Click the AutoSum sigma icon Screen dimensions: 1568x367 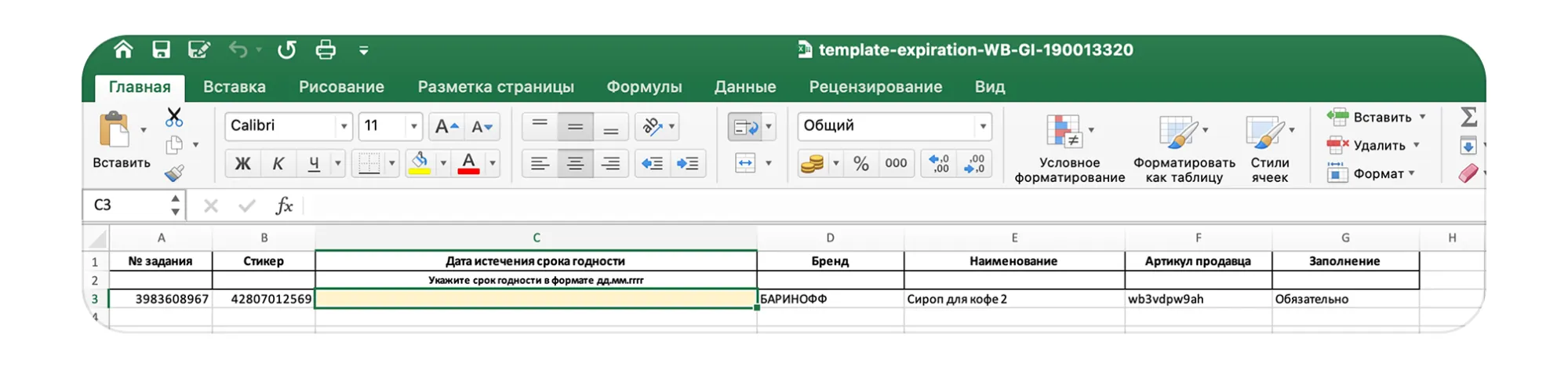(x=1468, y=118)
